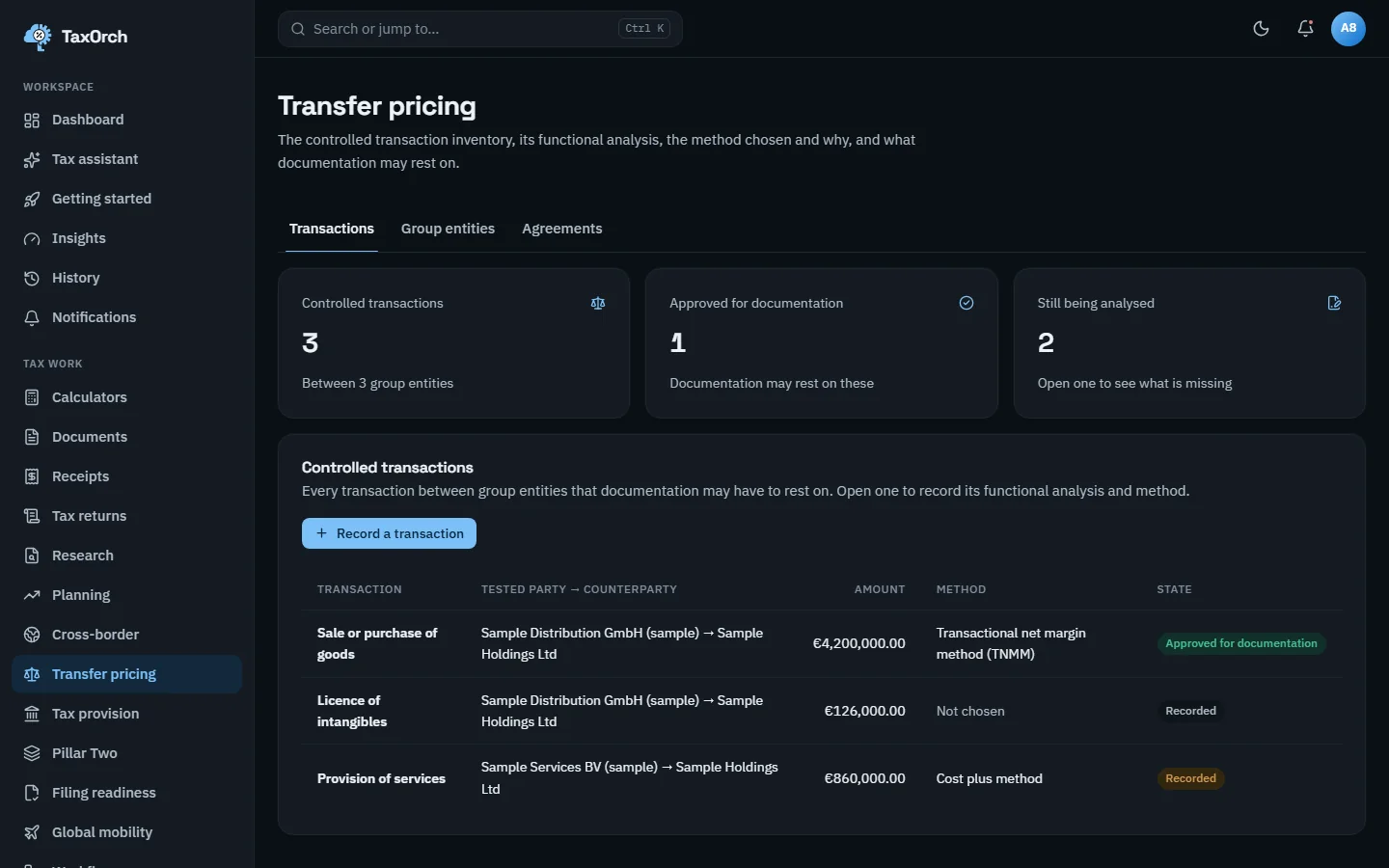Click the Recorded badge on the €126,000.00 row
1389x868 pixels.
1190,711
